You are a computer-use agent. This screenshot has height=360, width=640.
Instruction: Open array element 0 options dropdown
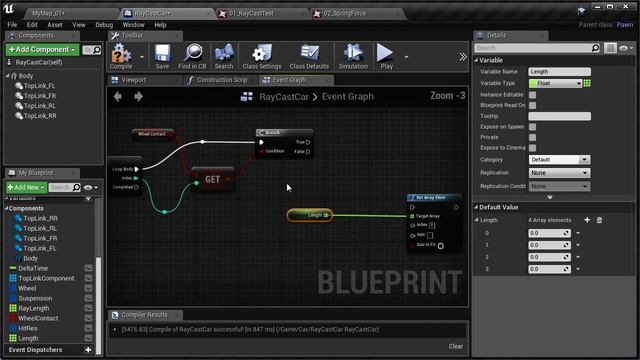[578, 233]
